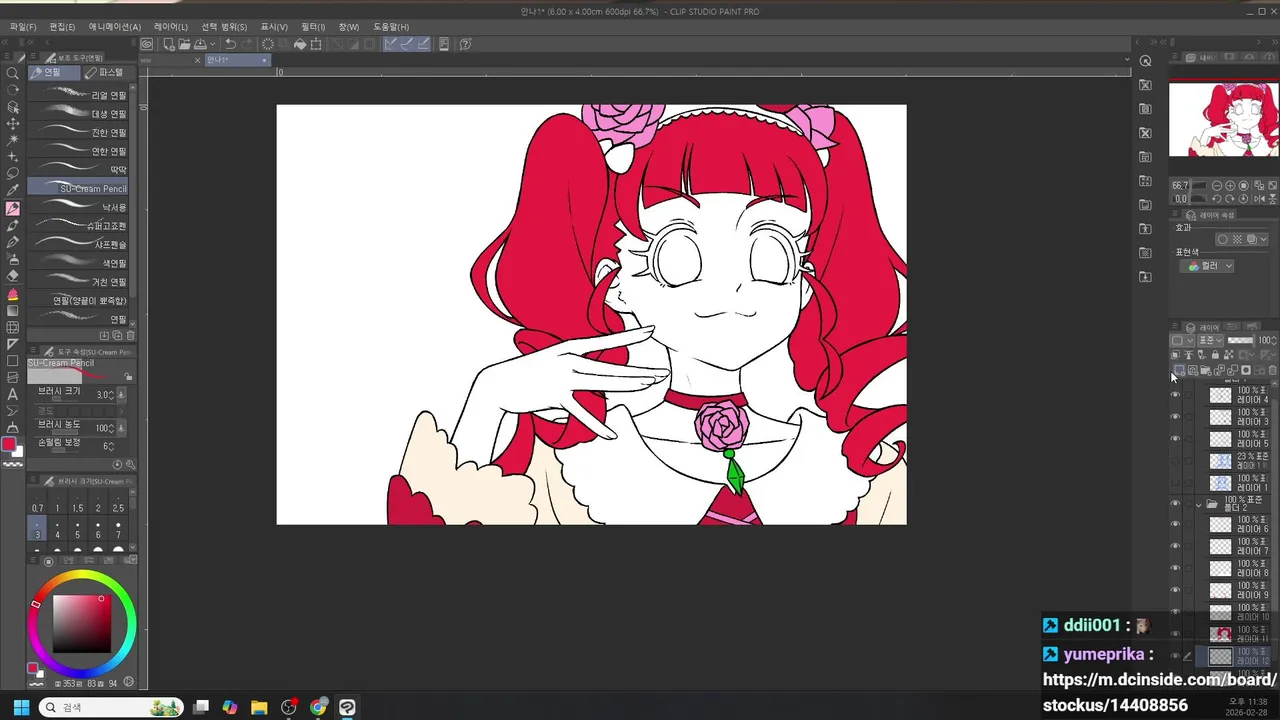Click the Undo arrow in the command bar
1280x720 pixels.
point(230,44)
